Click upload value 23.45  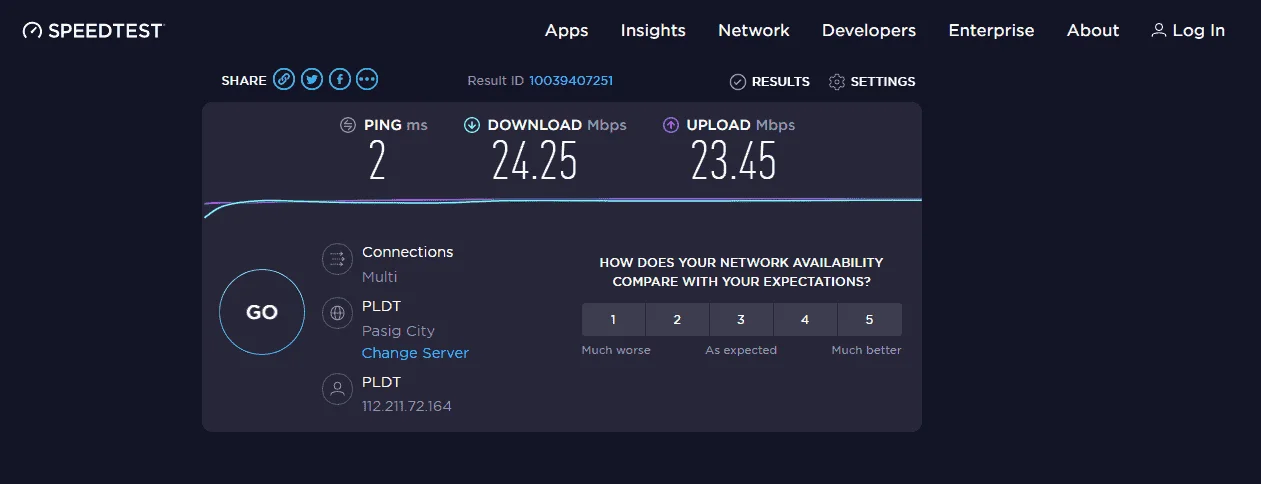tap(734, 160)
